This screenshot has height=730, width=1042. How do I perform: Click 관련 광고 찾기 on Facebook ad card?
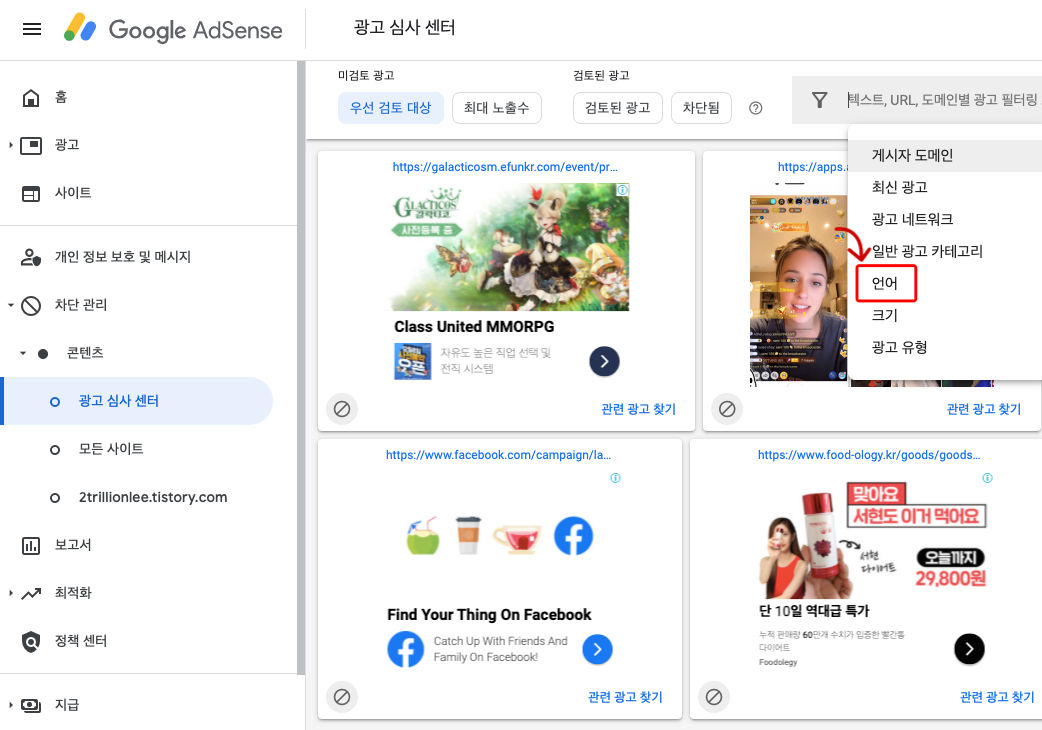point(625,697)
